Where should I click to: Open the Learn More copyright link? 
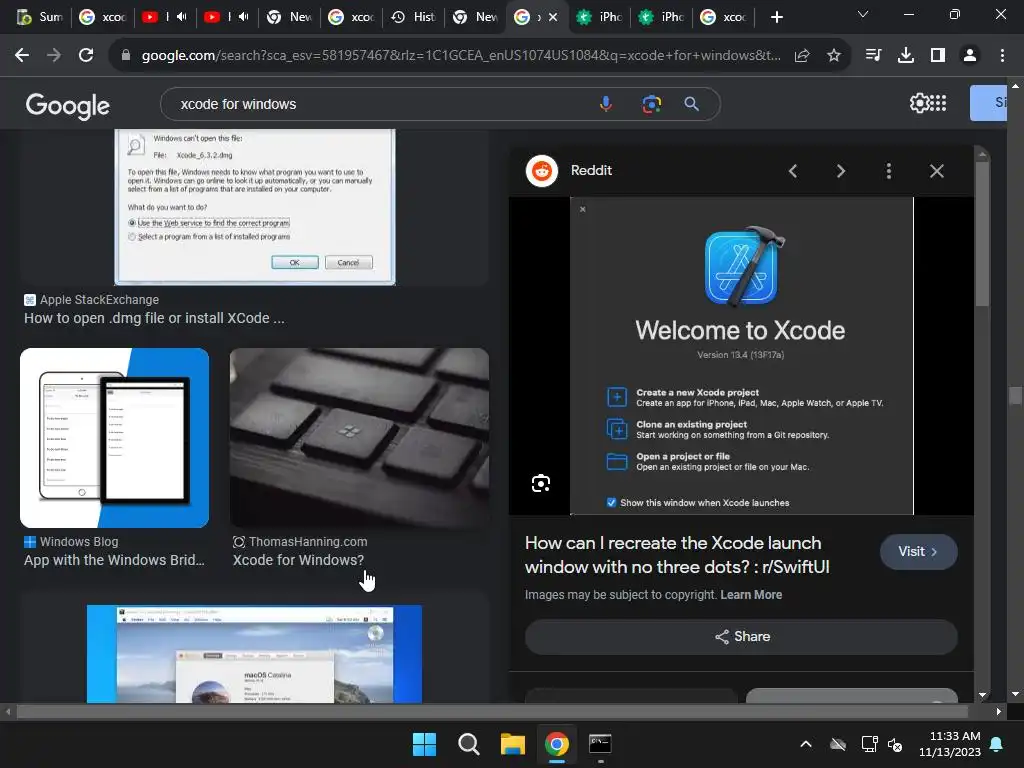point(751,595)
